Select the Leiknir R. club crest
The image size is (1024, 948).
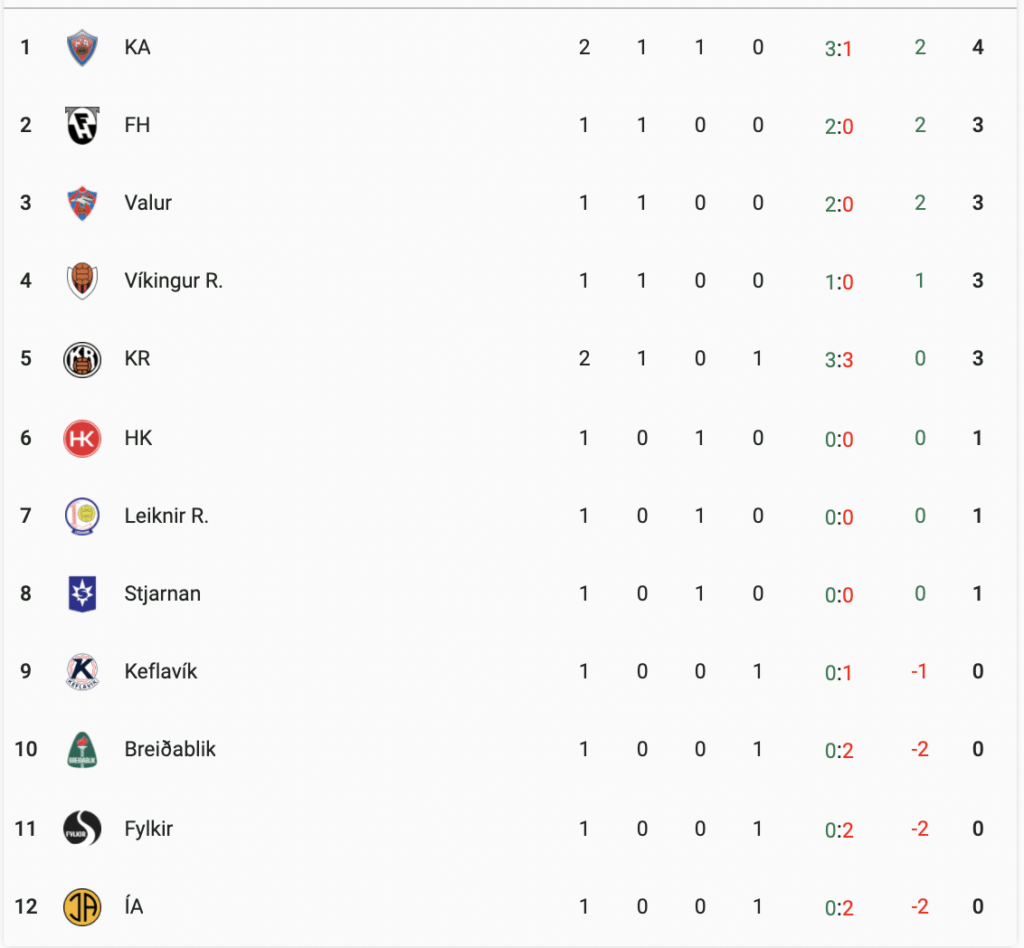pos(82,516)
